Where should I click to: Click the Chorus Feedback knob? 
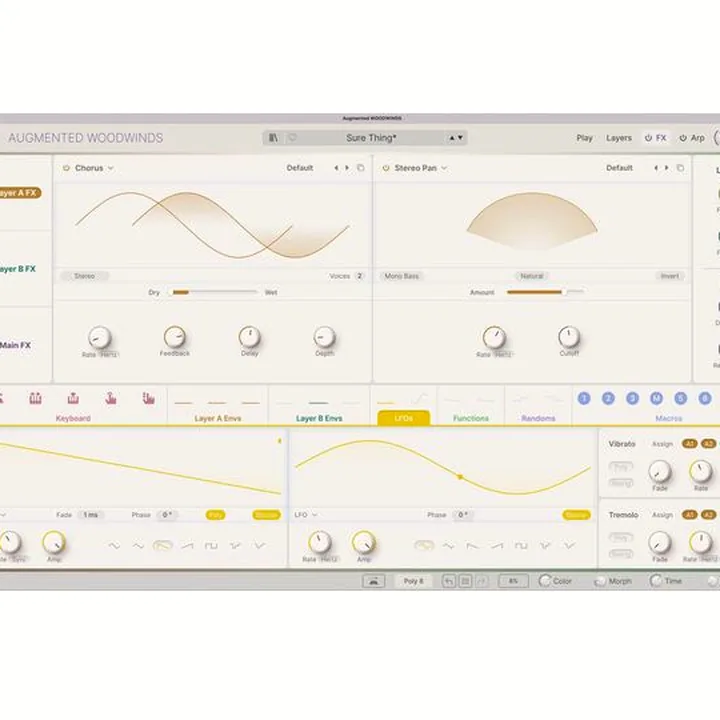point(174,338)
